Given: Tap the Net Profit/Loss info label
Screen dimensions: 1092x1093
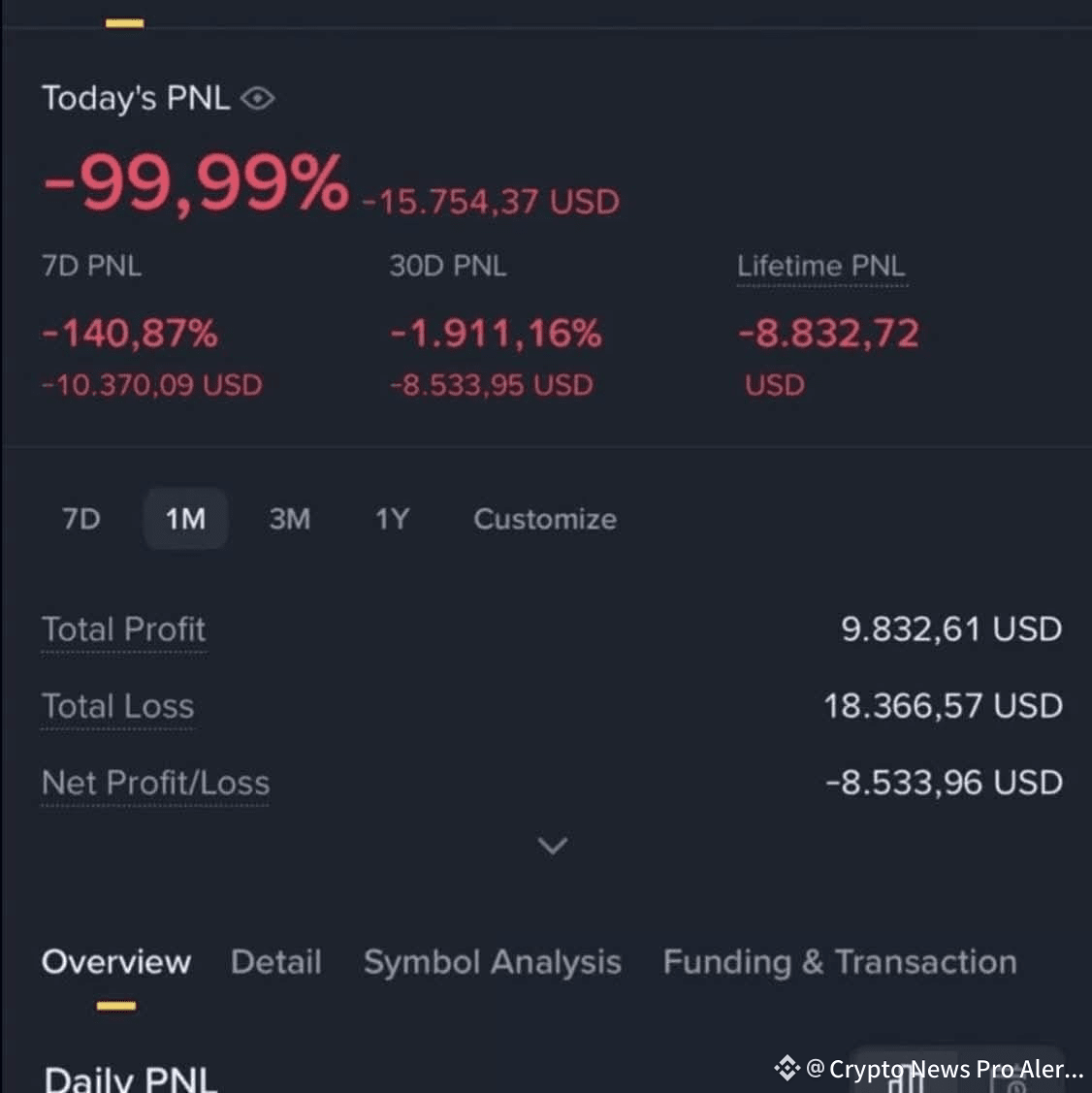Looking at the screenshot, I should 155,783.
